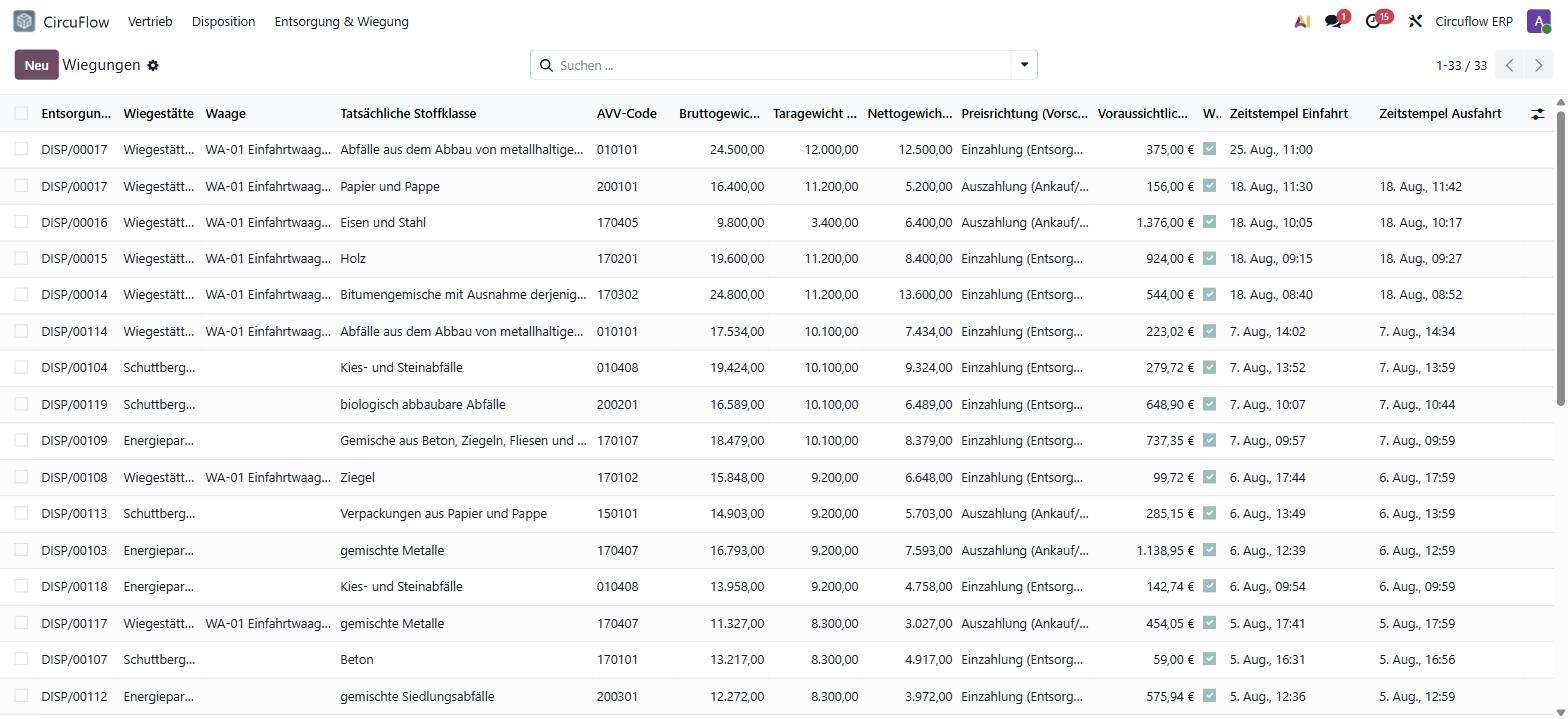The height and width of the screenshot is (719, 1568).
Task: Open the gear actions menu beside Wiegungen
Action: [153, 65]
